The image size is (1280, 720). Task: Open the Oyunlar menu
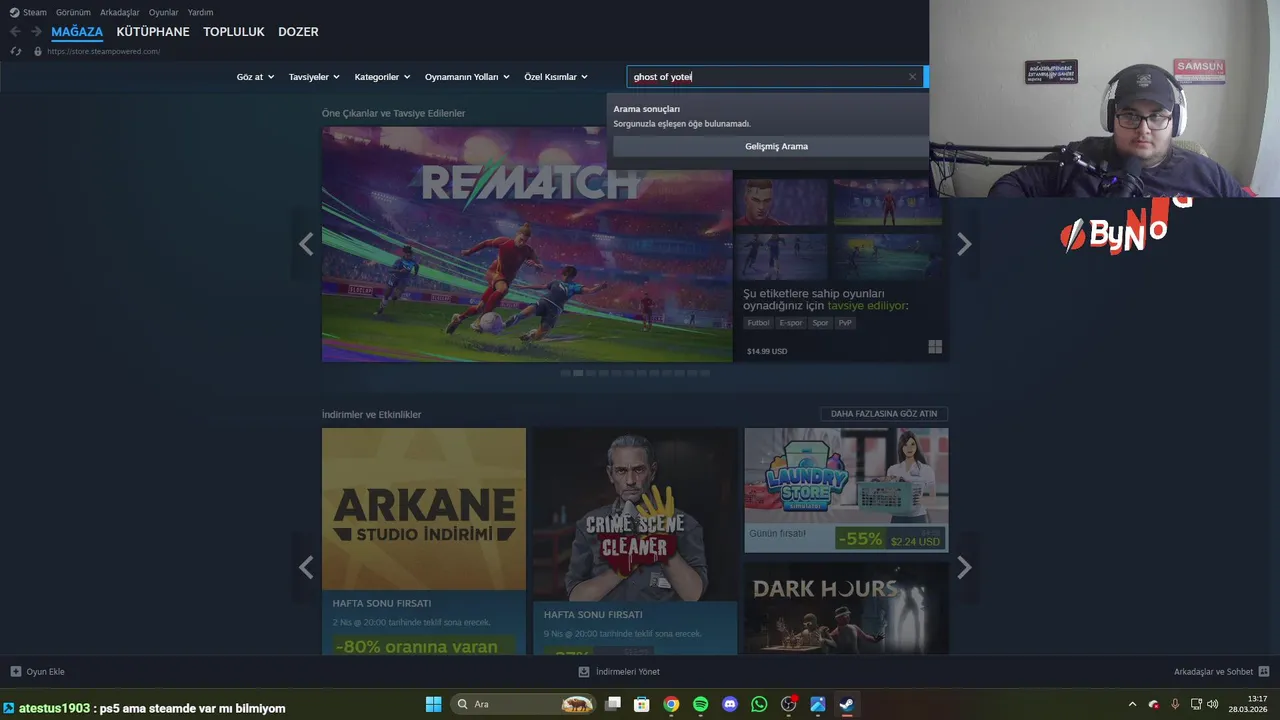tap(164, 12)
